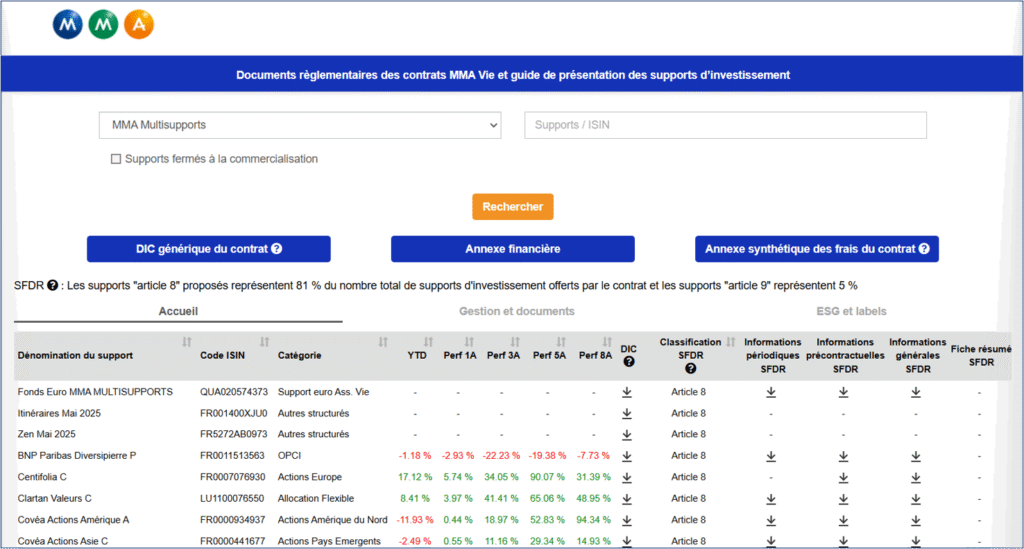The height and width of the screenshot is (549, 1024).
Task: Download DIC for BNP Paribas Diversipierre P
Action: point(627,456)
